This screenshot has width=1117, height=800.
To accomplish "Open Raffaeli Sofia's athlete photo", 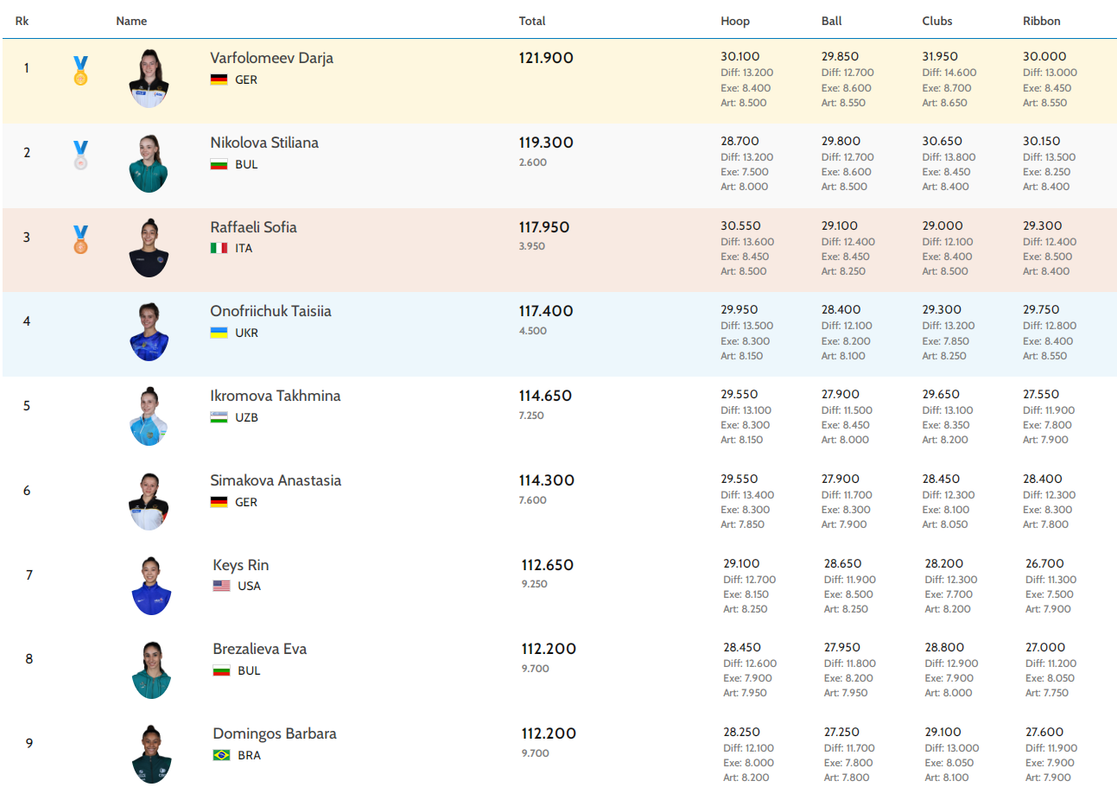I will (x=149, y=248).
